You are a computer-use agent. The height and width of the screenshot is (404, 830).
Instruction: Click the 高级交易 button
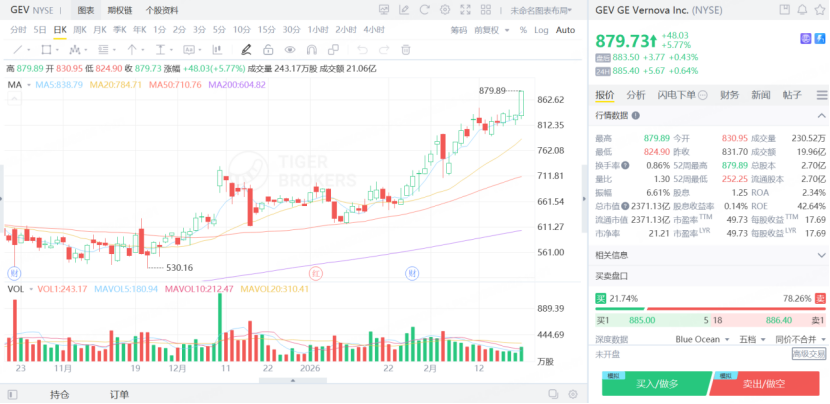tap(808, 354)
